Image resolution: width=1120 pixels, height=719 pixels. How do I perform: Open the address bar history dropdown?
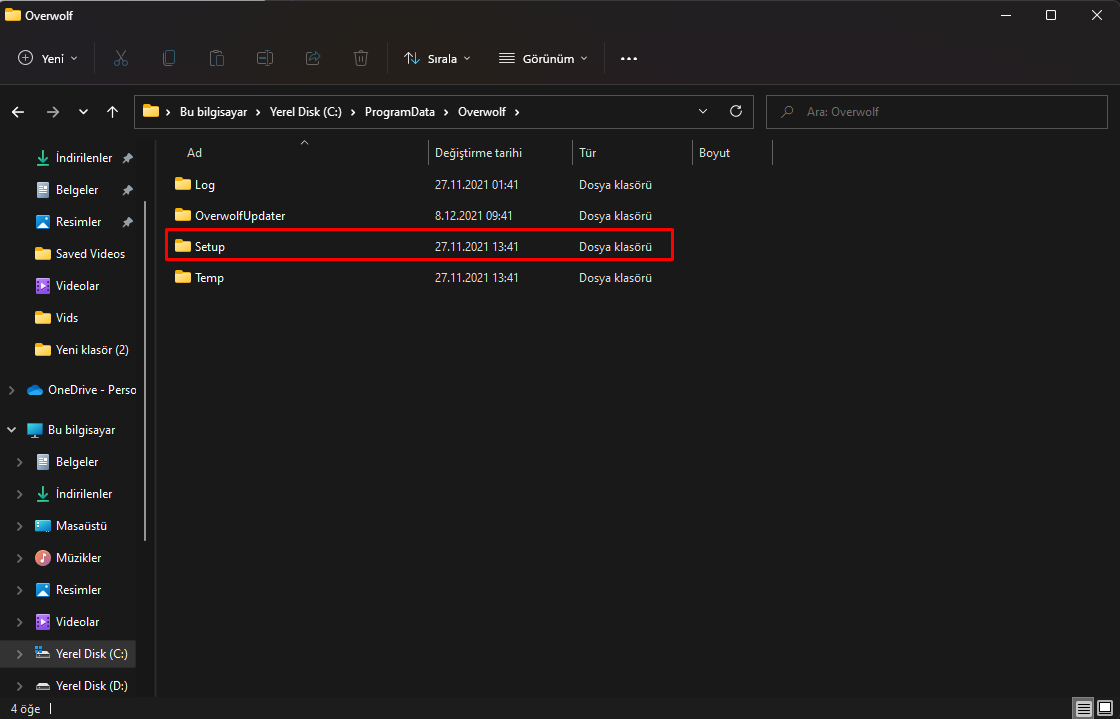(703, 111)
